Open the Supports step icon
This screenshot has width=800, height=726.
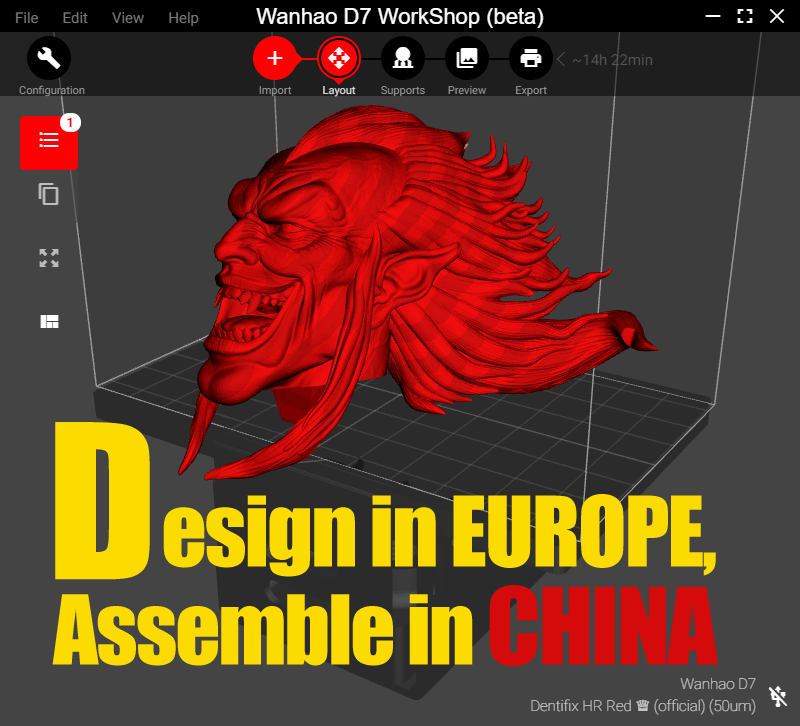[x=403, y=58]
